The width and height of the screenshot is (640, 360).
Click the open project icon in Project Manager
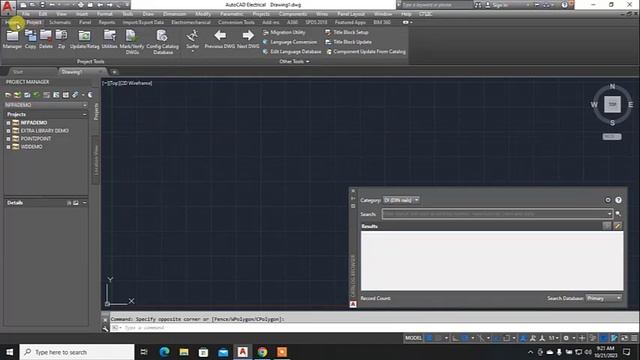(8, 95)
